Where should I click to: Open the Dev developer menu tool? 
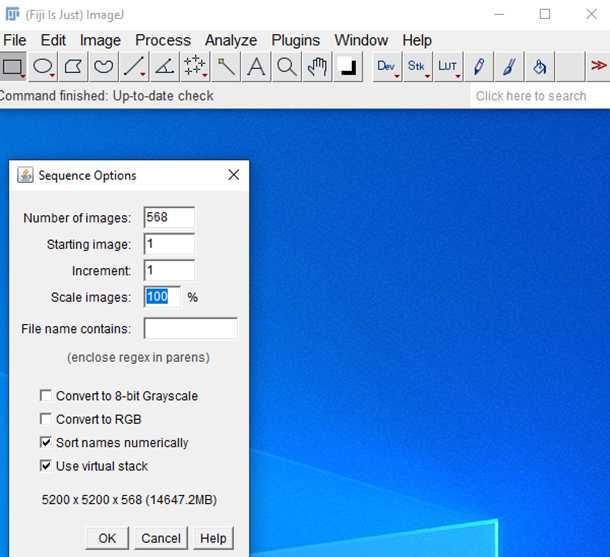click(x=387, y=67)
